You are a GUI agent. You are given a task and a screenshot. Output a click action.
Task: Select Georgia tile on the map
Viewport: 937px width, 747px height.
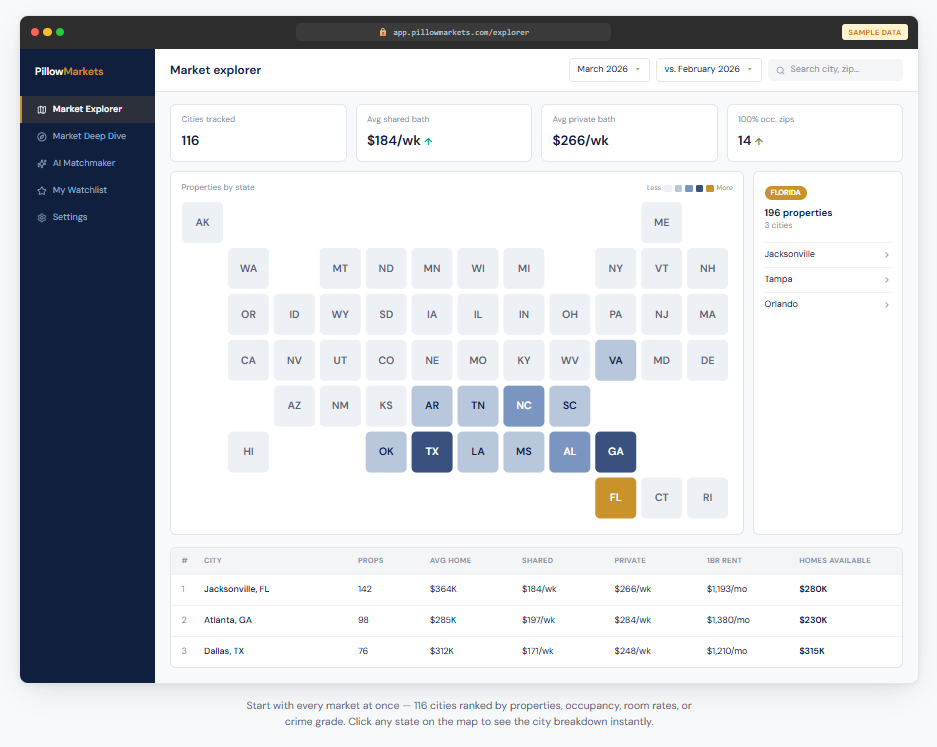tap(616, 452)
